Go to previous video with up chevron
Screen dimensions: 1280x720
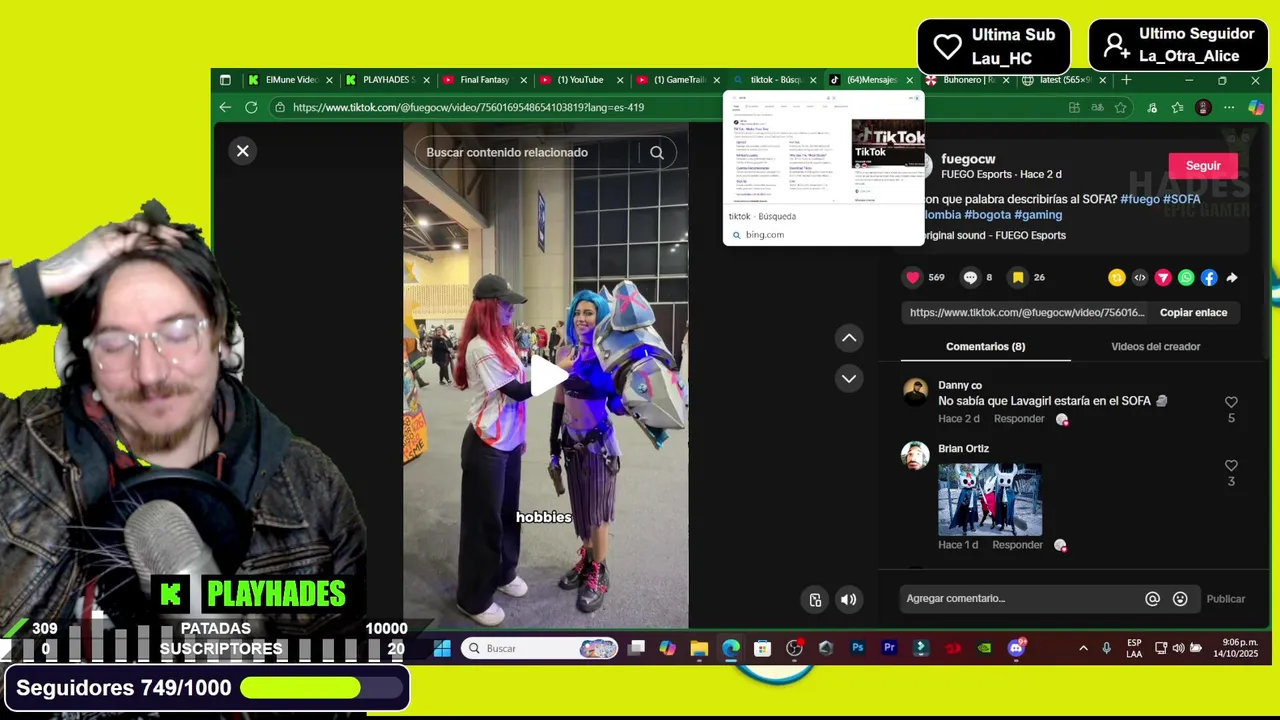tap(849, 338)
